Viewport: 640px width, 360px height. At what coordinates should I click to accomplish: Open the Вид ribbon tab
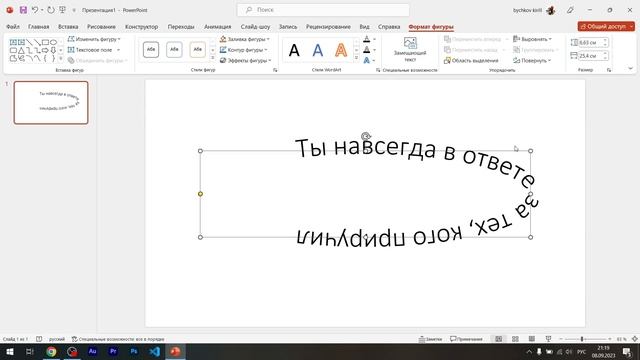(x=364, y=27)
